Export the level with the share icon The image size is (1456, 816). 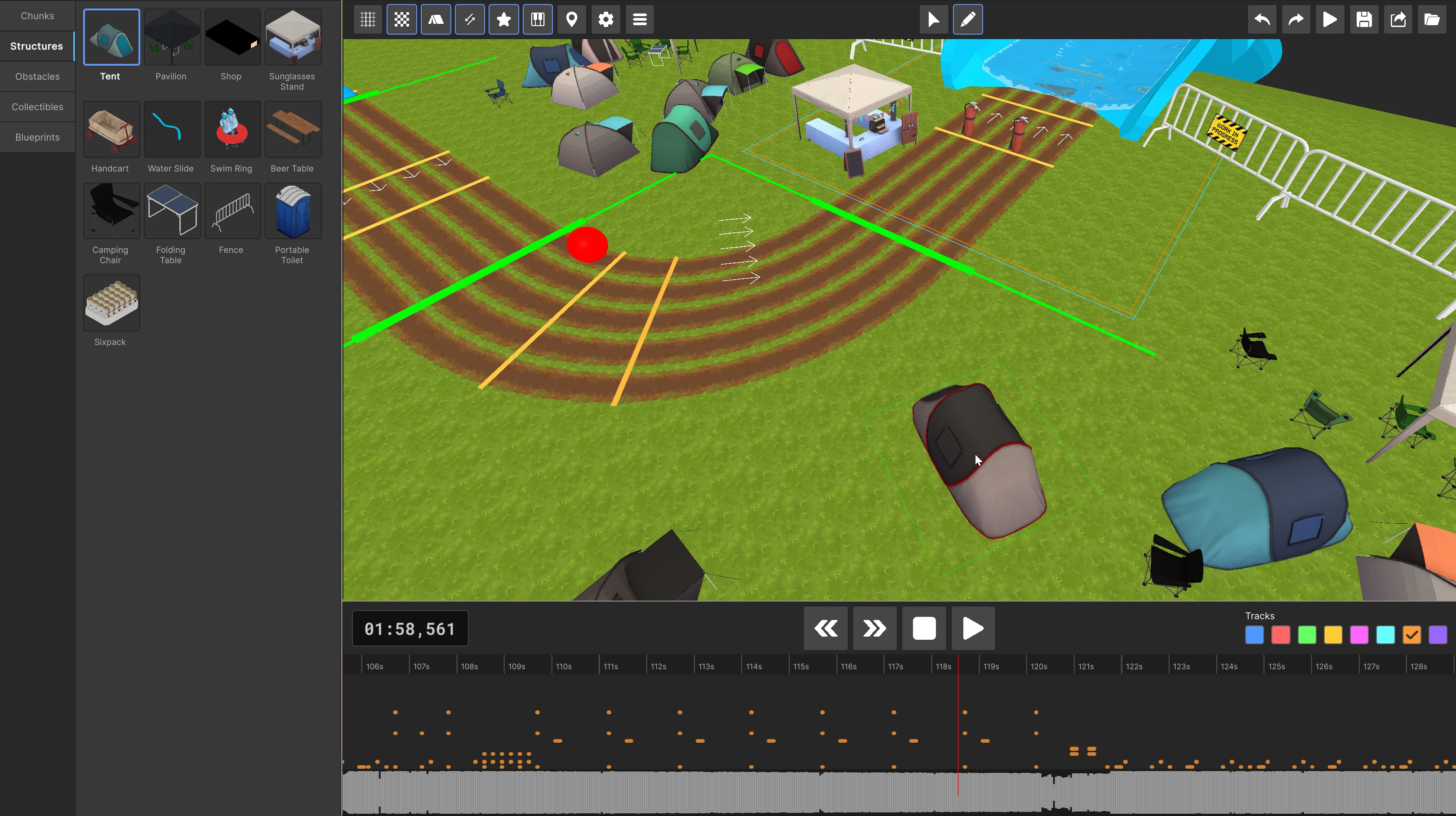[1398, 20]
